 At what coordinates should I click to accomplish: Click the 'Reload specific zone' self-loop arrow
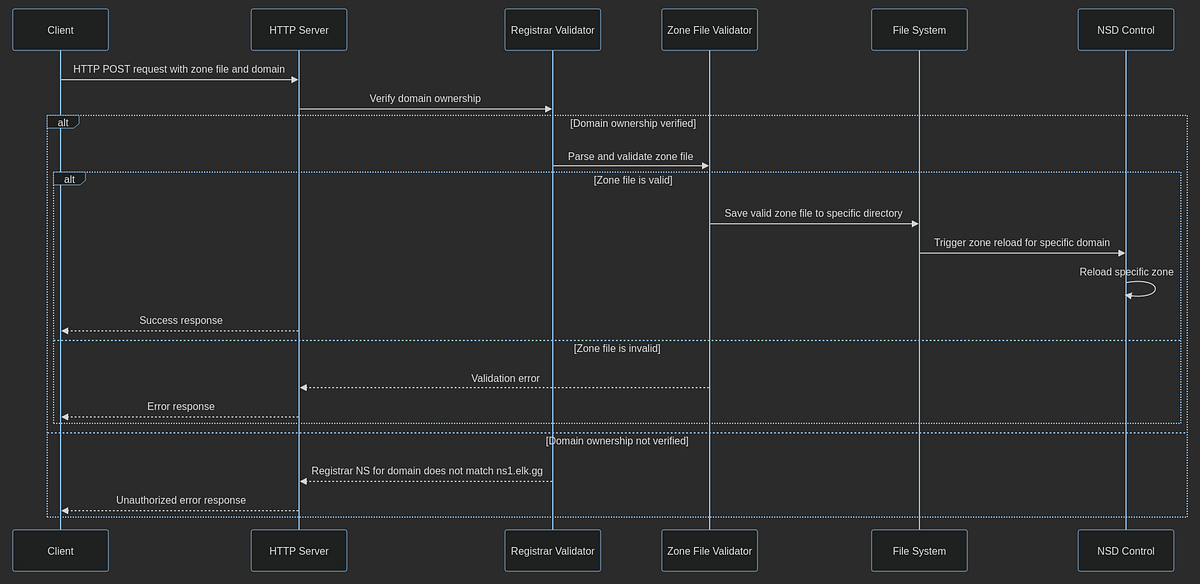tap(1140, 289)
